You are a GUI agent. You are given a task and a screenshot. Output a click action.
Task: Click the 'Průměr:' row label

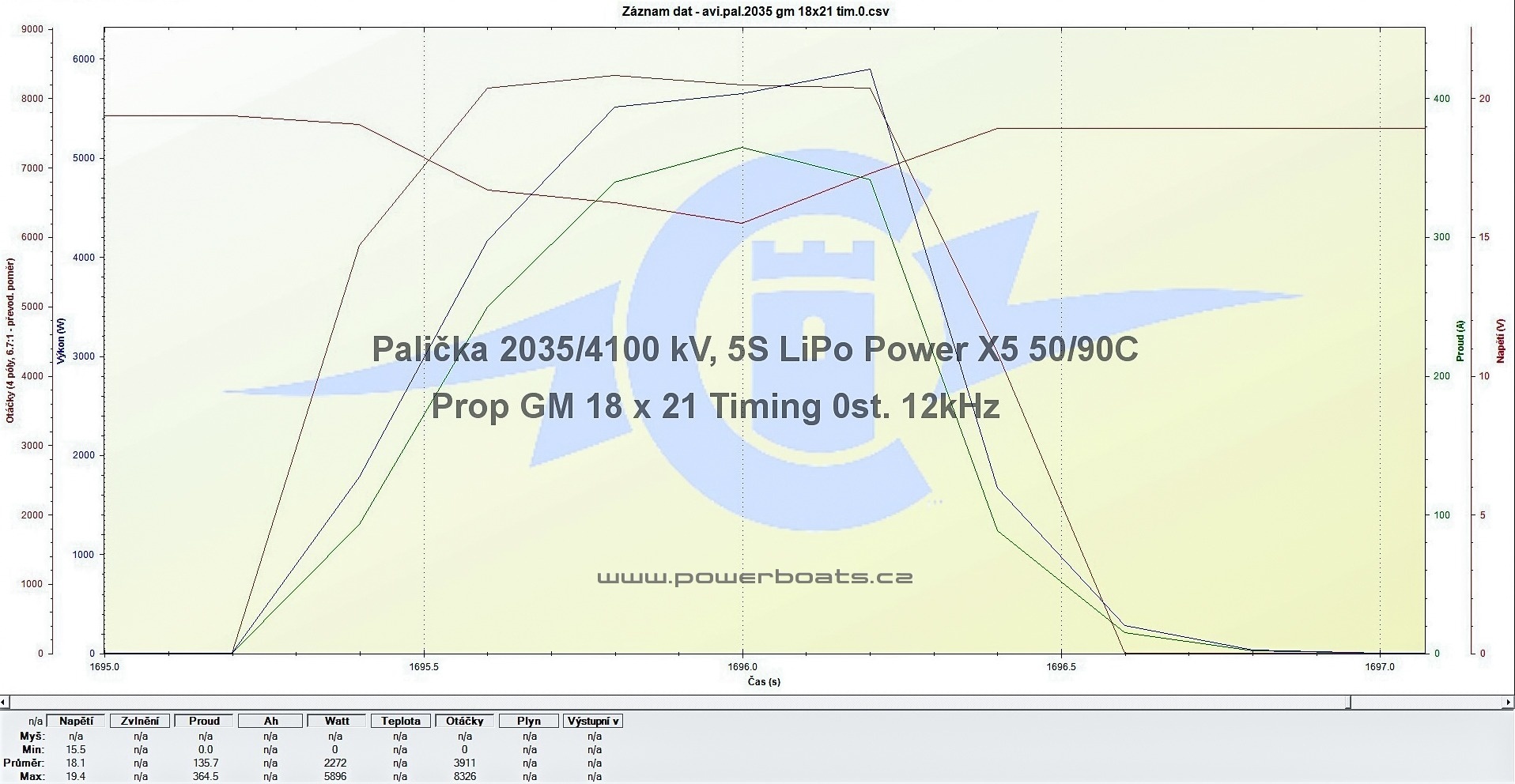pyautogui.click(x=25, y=763)
